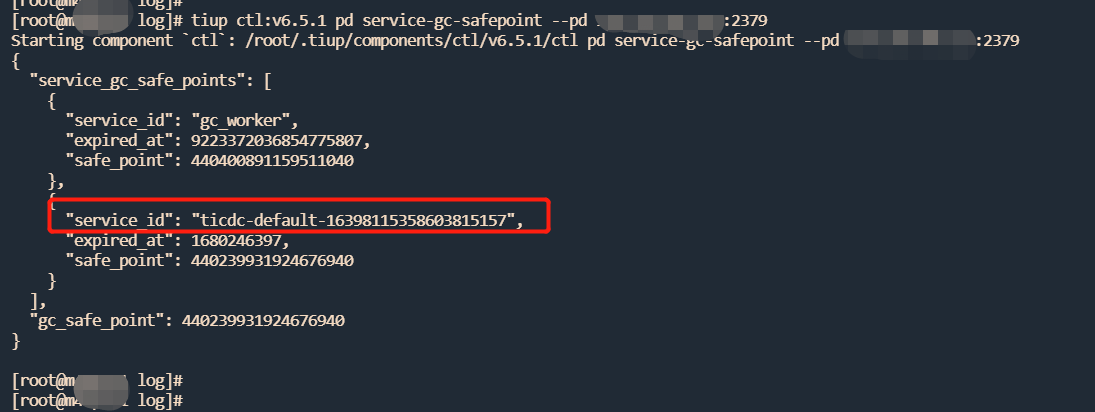1095x412 pixels.
Task: Click the closing square bracket of array
Action: [x=35, y=300]
